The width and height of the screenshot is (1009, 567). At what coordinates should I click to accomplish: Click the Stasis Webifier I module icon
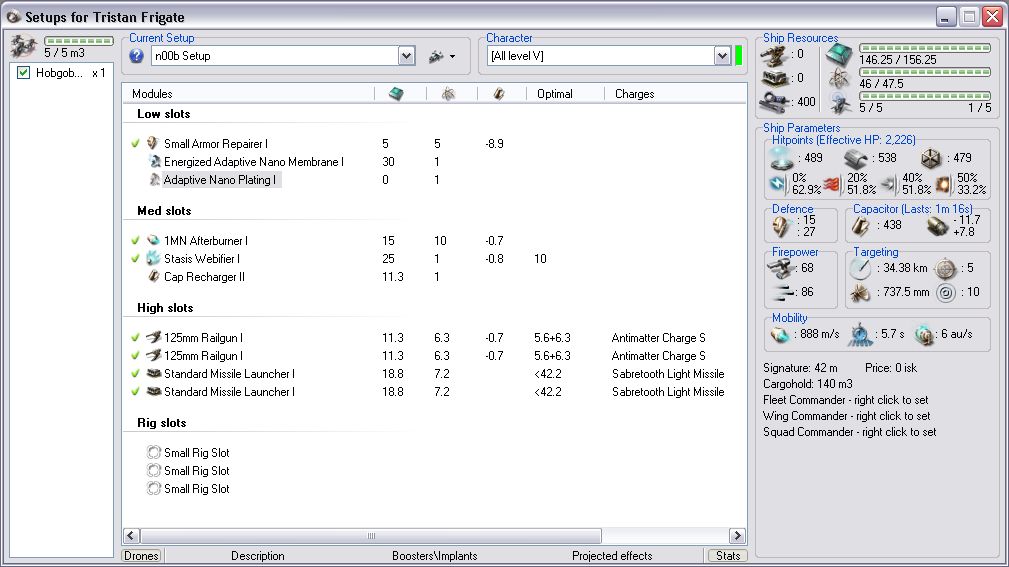tap(153, 258)
